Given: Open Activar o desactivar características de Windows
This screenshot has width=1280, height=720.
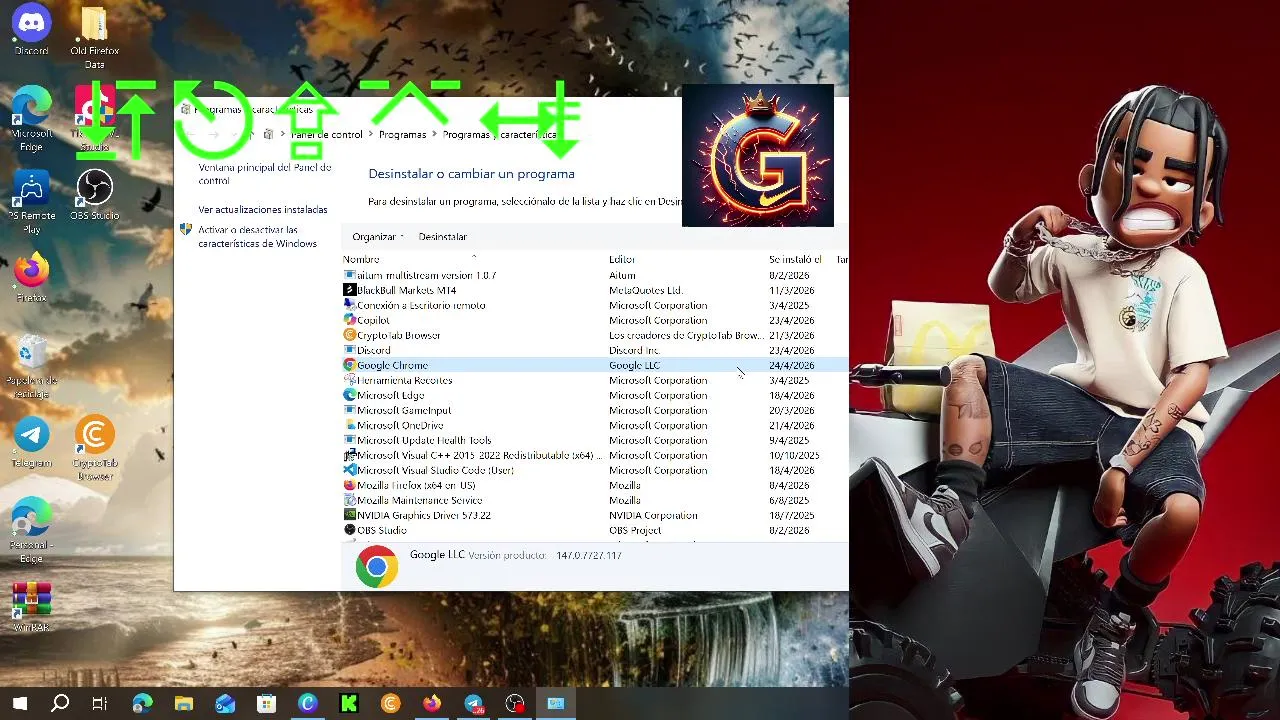Looking at the screenshot, I should (257, 236).
